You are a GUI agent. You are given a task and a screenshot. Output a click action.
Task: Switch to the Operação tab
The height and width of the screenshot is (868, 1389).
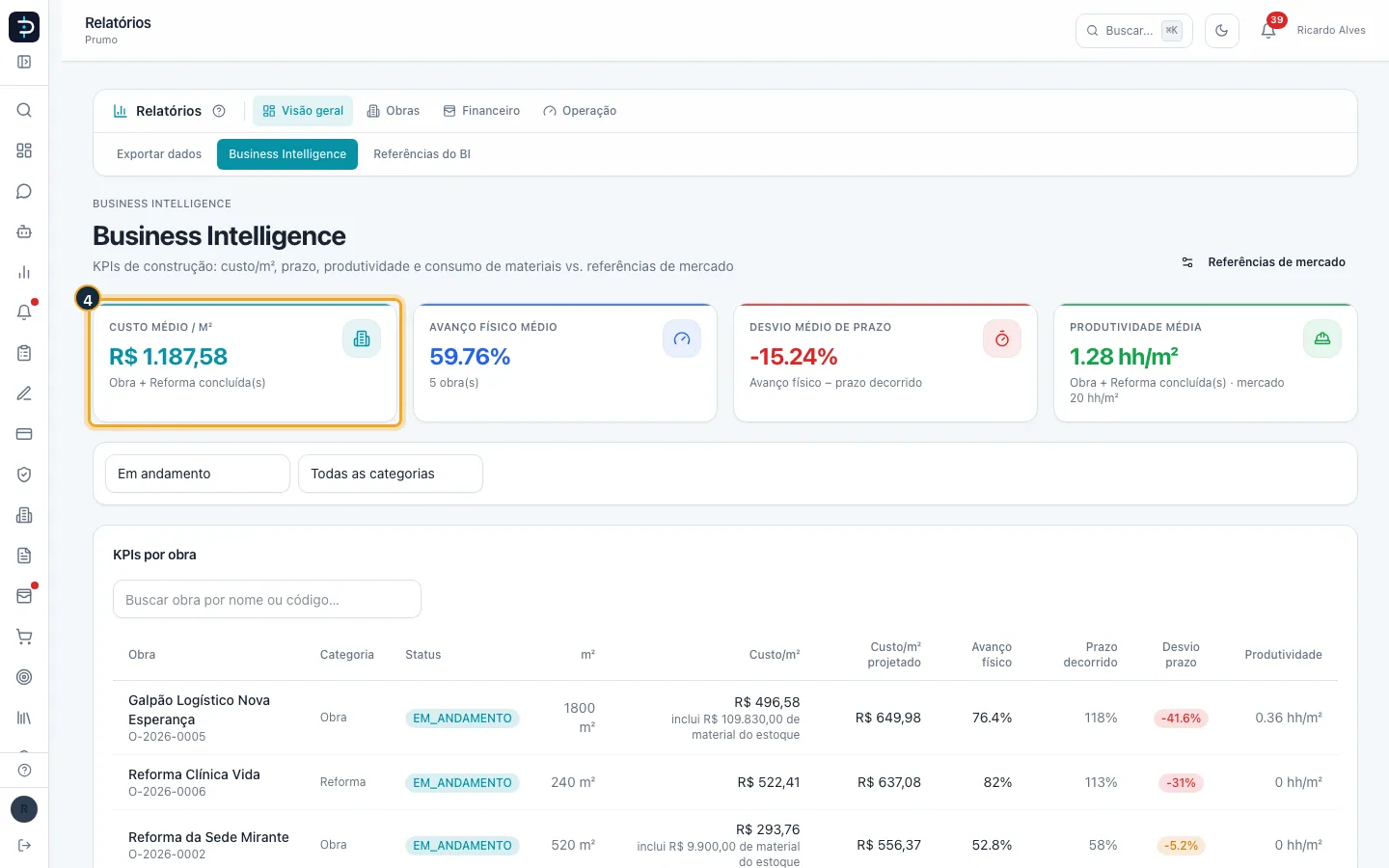[x=580, y=111]
